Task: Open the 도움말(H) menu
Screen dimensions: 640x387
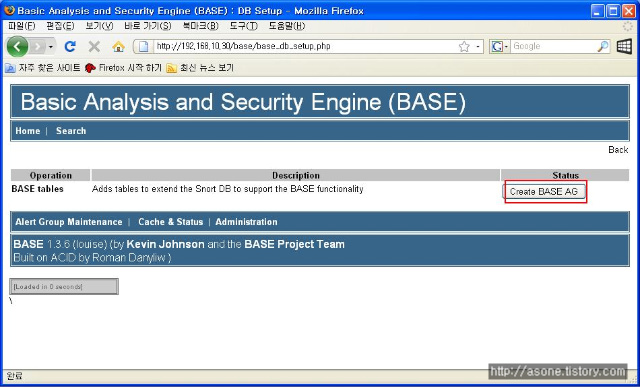Action: pyautogui.click(x=287, y=26)
